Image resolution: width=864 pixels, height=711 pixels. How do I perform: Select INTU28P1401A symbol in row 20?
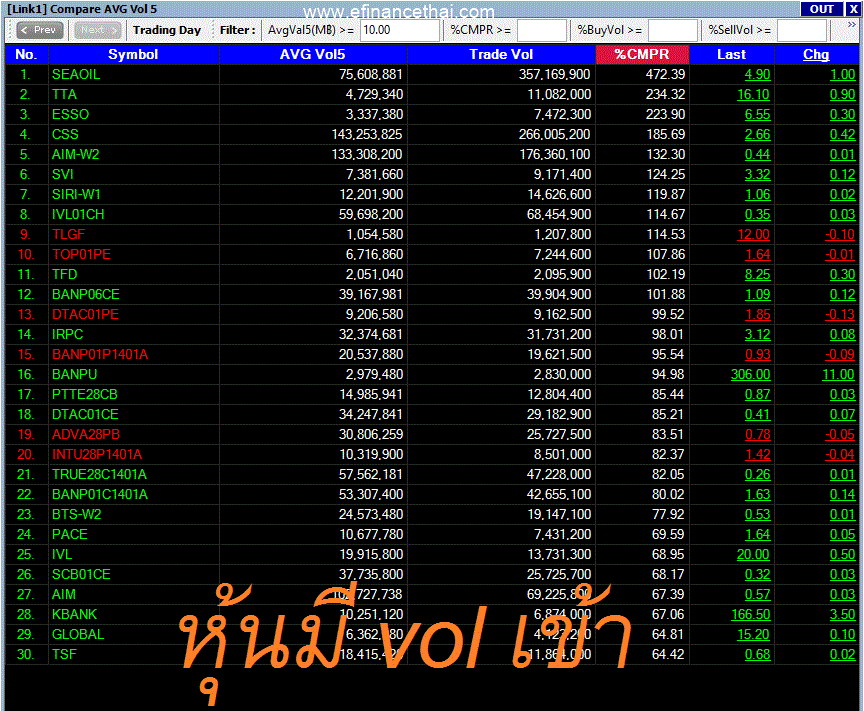point(97,455)
